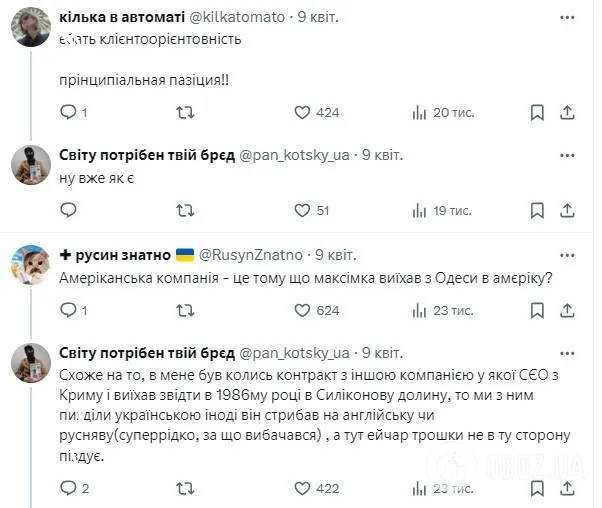Open the @RusynZnatno profile handle

tap(255, 254)
